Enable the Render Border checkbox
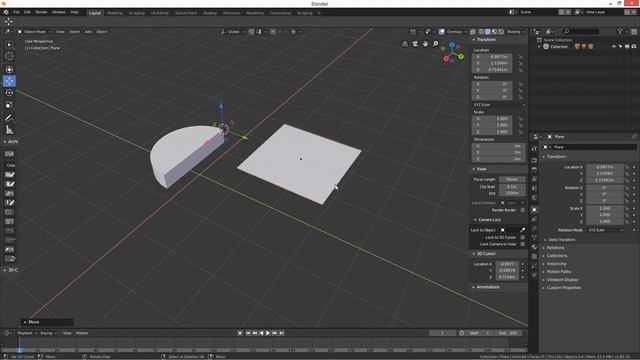 click(x=522, y=210)
